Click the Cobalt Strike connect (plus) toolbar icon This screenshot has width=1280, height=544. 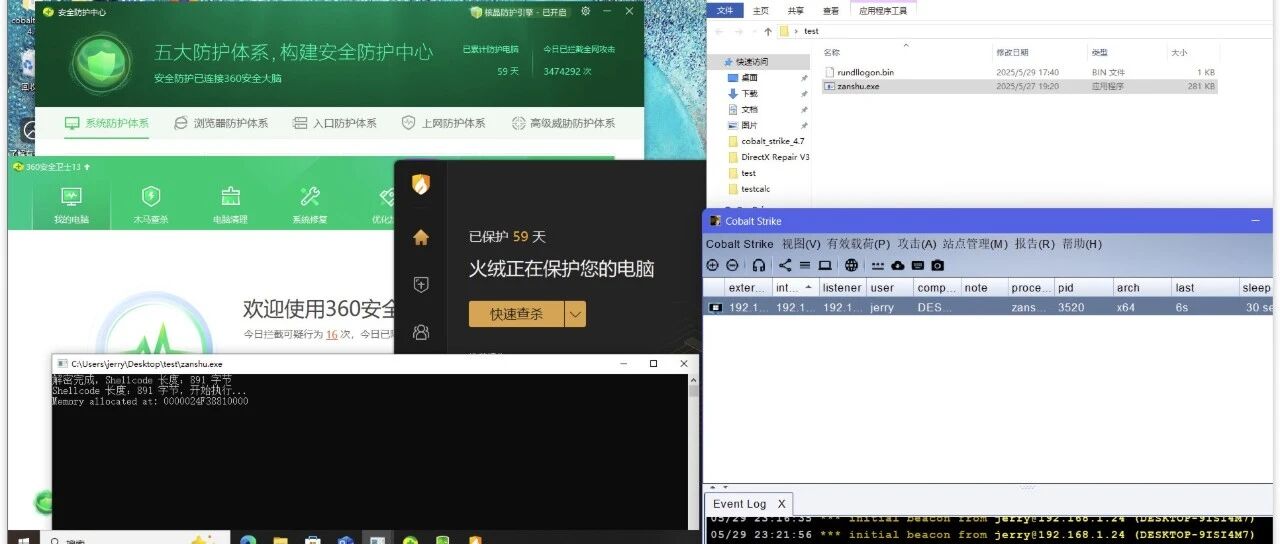[x=713, y=265]
